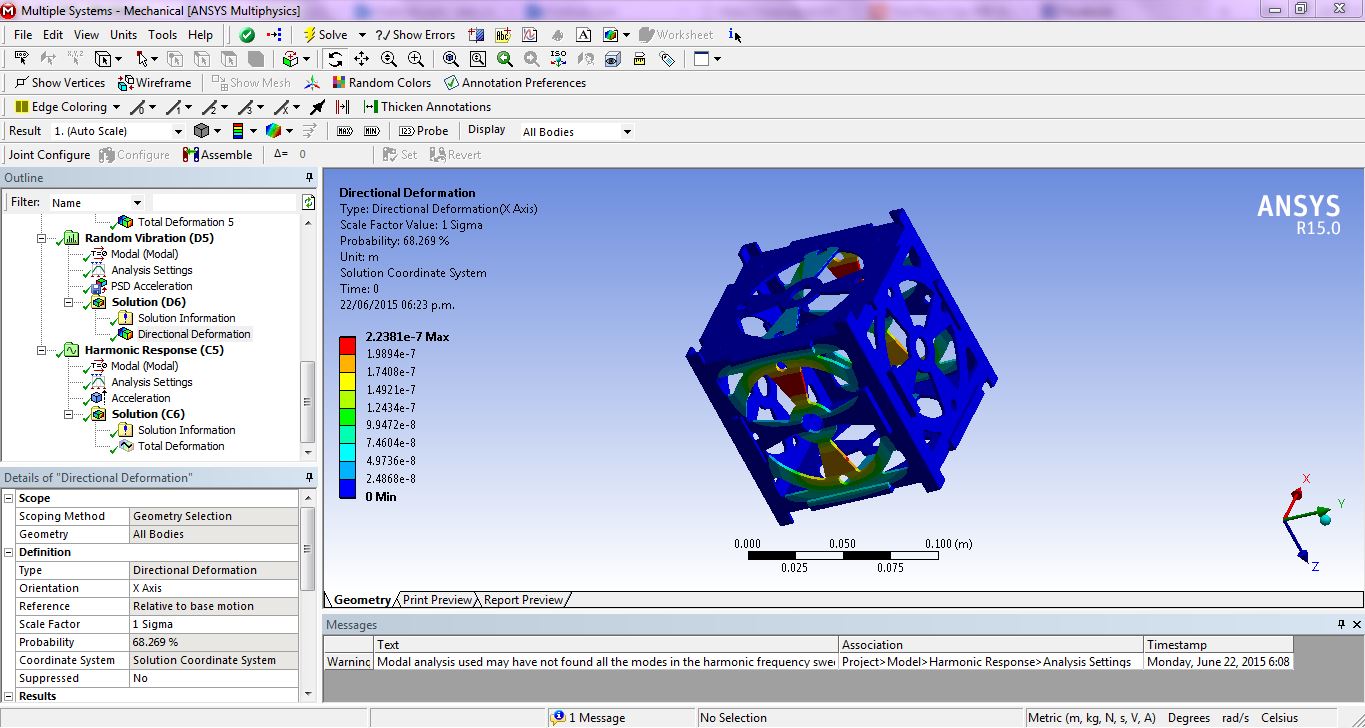Select the Zoom tool
The image size is (1365, 728).
[x=389, y=59]
